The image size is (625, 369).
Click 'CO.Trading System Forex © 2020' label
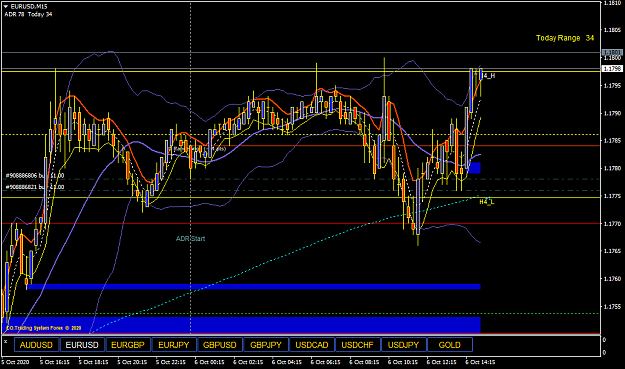pyautogui.click(x=43, y=328)
